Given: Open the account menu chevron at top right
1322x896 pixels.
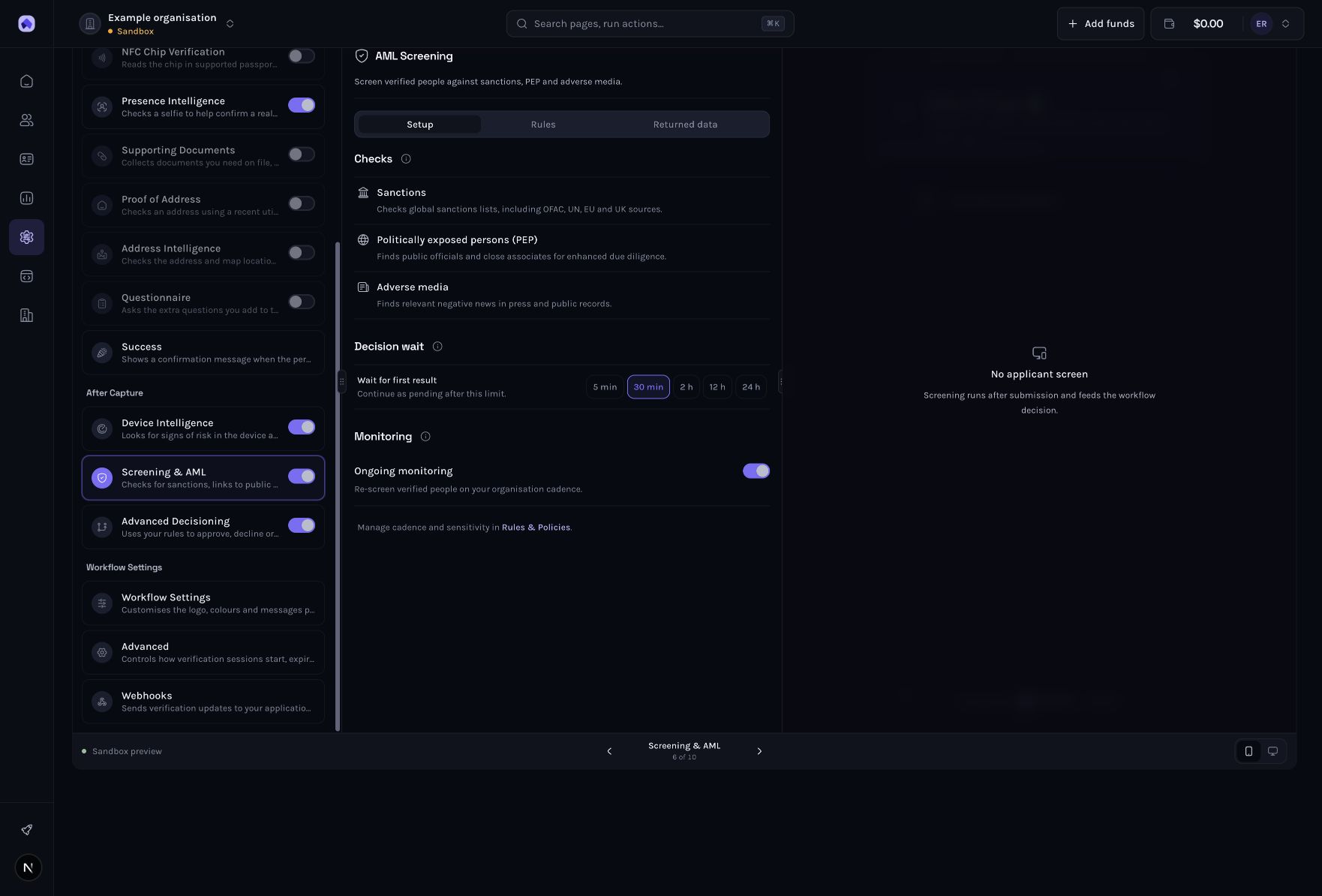Looking at the screenshot, I should [1285, 24].
